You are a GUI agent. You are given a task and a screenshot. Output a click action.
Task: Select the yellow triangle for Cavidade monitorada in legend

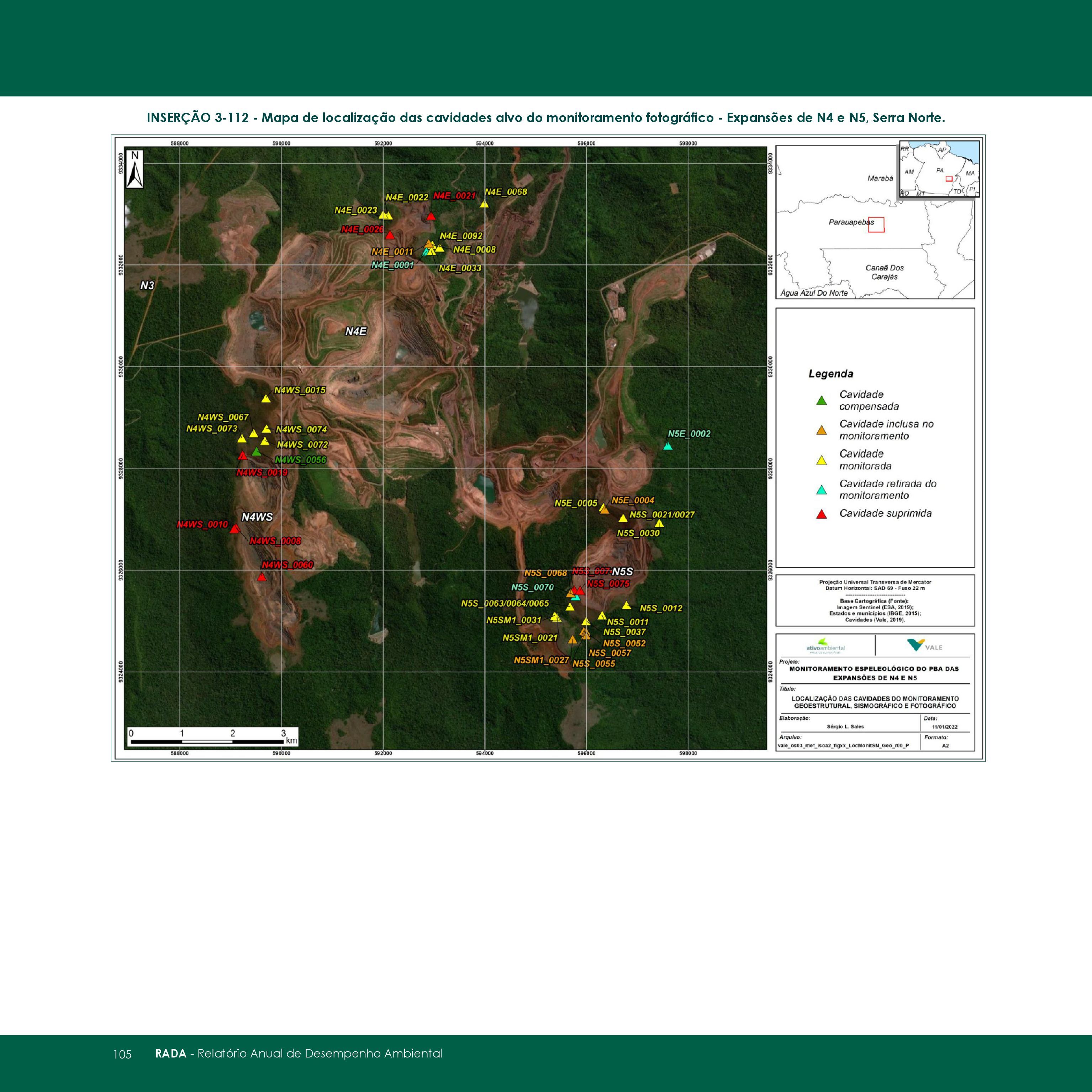[x=822, y=461]
